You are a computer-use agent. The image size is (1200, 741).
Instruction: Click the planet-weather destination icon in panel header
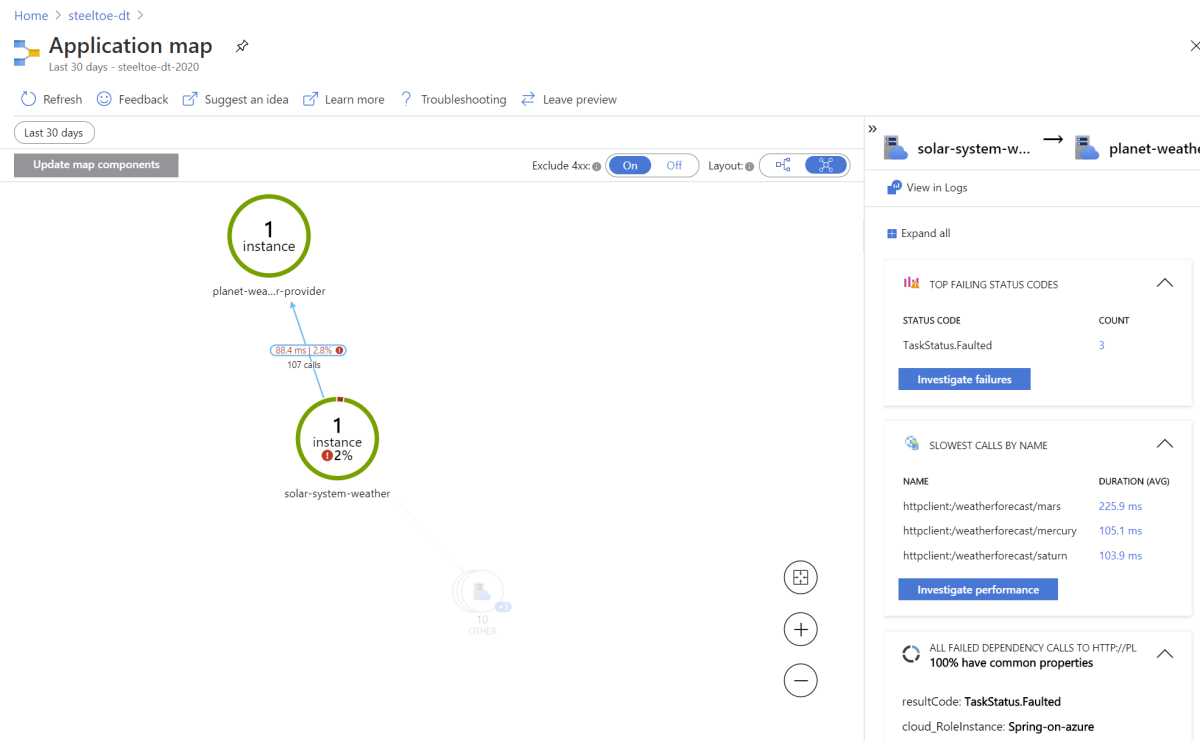(x=1087, y=148)
